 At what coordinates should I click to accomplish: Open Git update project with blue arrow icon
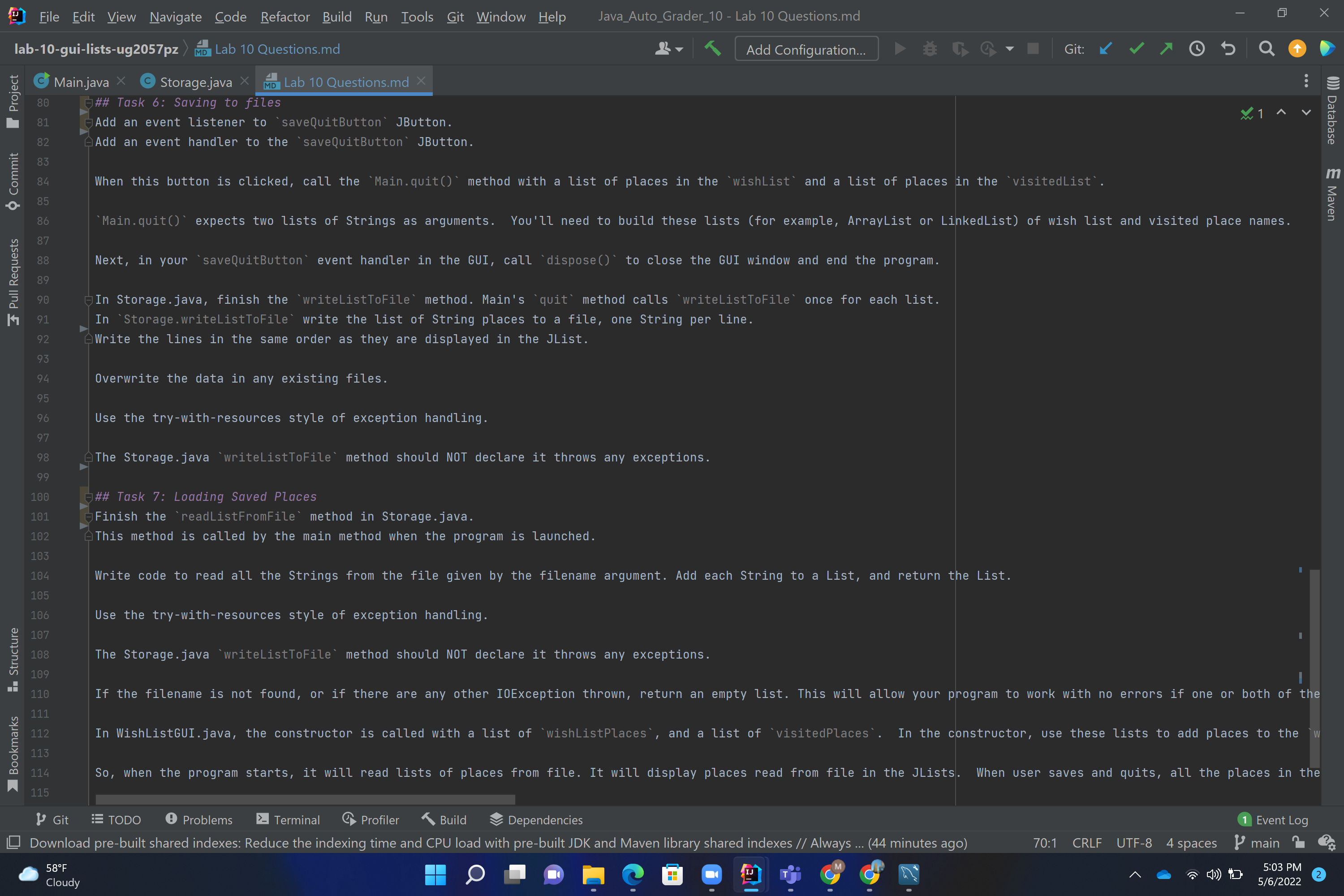coord(1106,48)
